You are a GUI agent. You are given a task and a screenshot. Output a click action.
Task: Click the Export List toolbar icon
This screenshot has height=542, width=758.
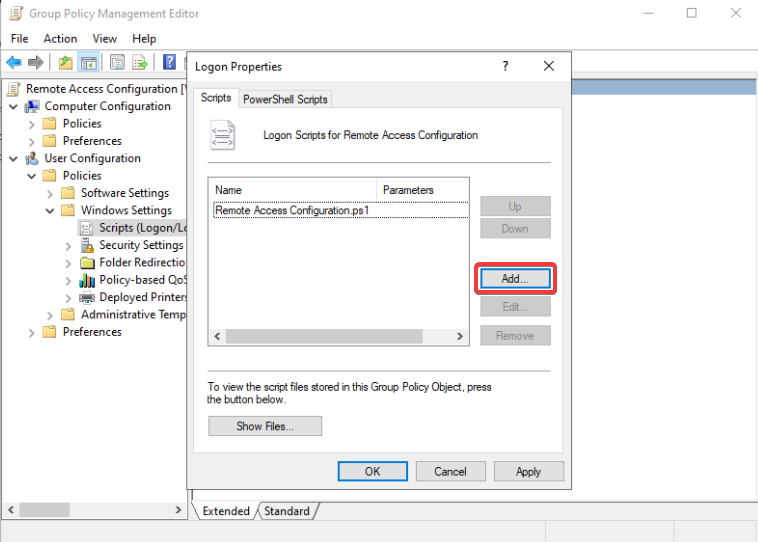pyautogui.click(x=140, y=63)
